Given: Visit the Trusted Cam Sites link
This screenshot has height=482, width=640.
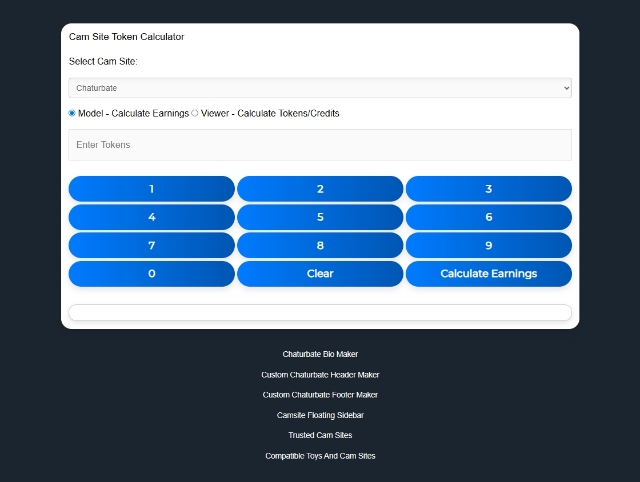Looking at the screenshot, I should click(320, 435).
